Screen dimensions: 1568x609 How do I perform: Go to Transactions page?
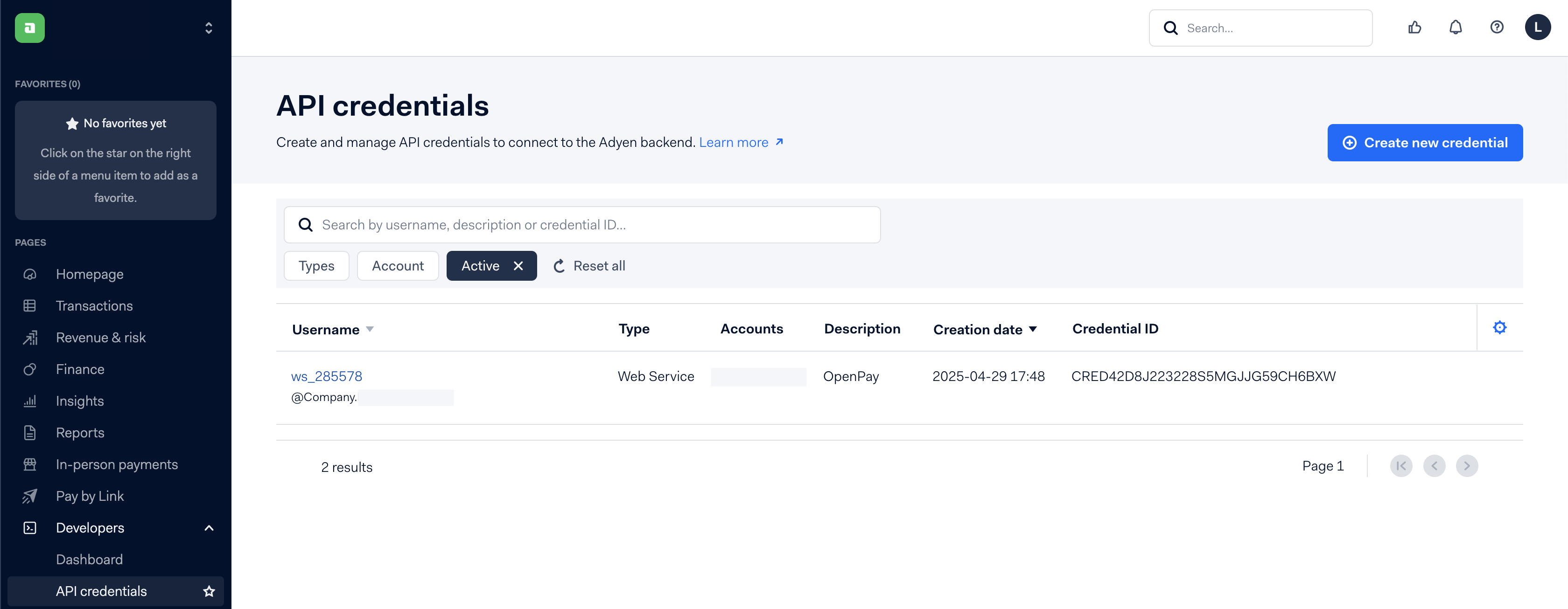[x=94, y=306]
